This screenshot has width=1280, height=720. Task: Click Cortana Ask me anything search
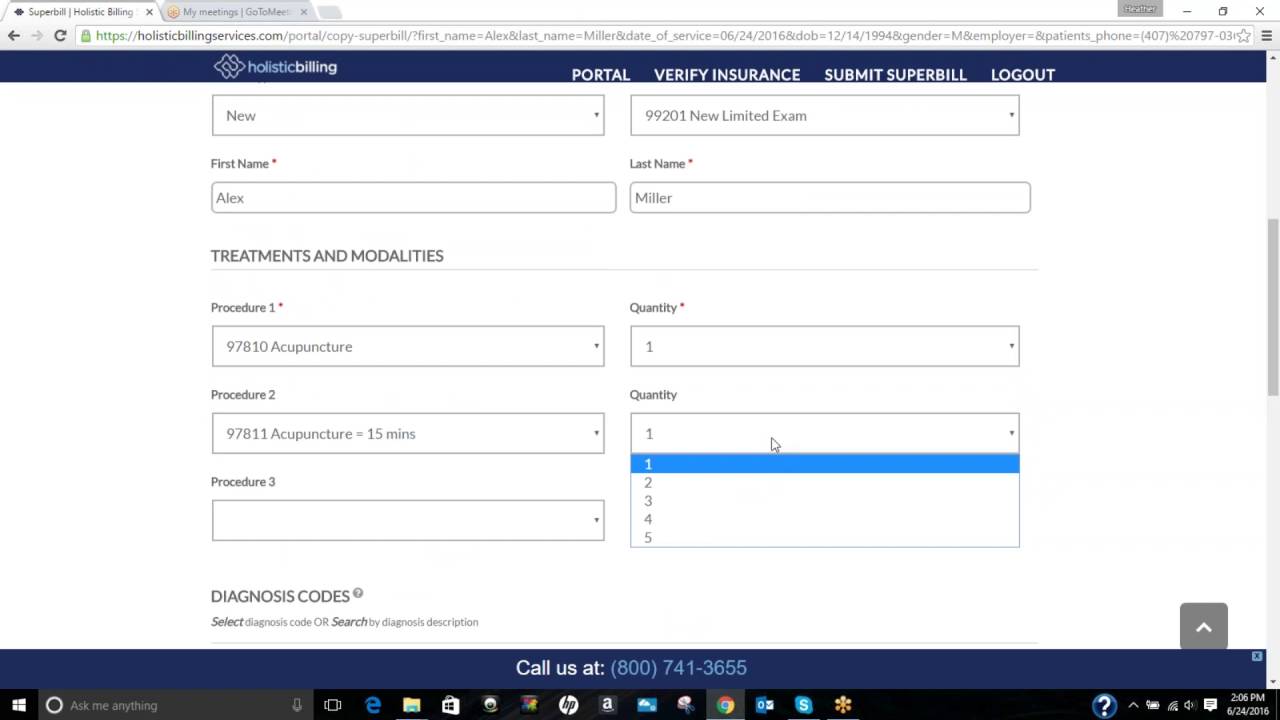[x=175, y=705]
